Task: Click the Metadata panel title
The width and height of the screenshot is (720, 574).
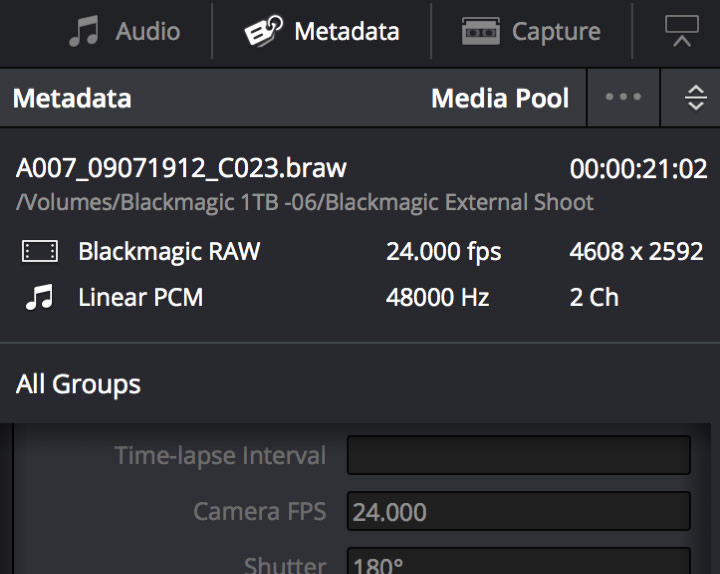Action: coord(72,98)
